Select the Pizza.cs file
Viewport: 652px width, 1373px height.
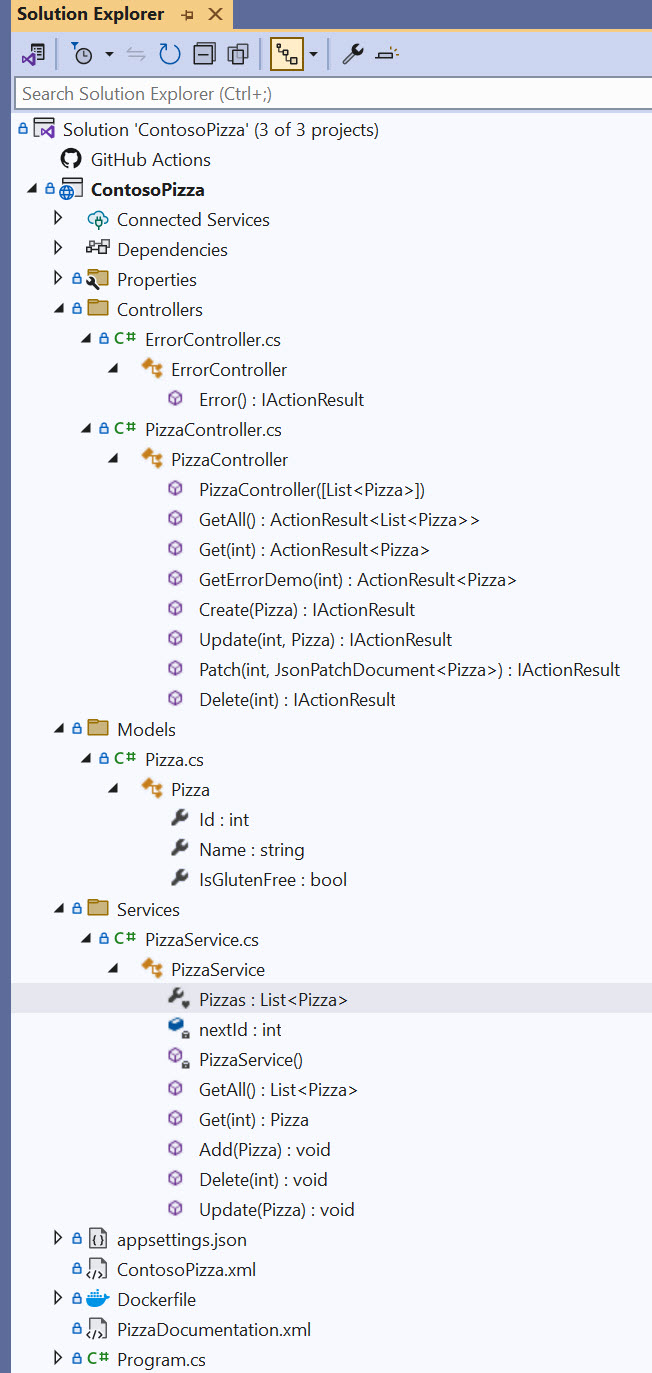click(174, 759)
